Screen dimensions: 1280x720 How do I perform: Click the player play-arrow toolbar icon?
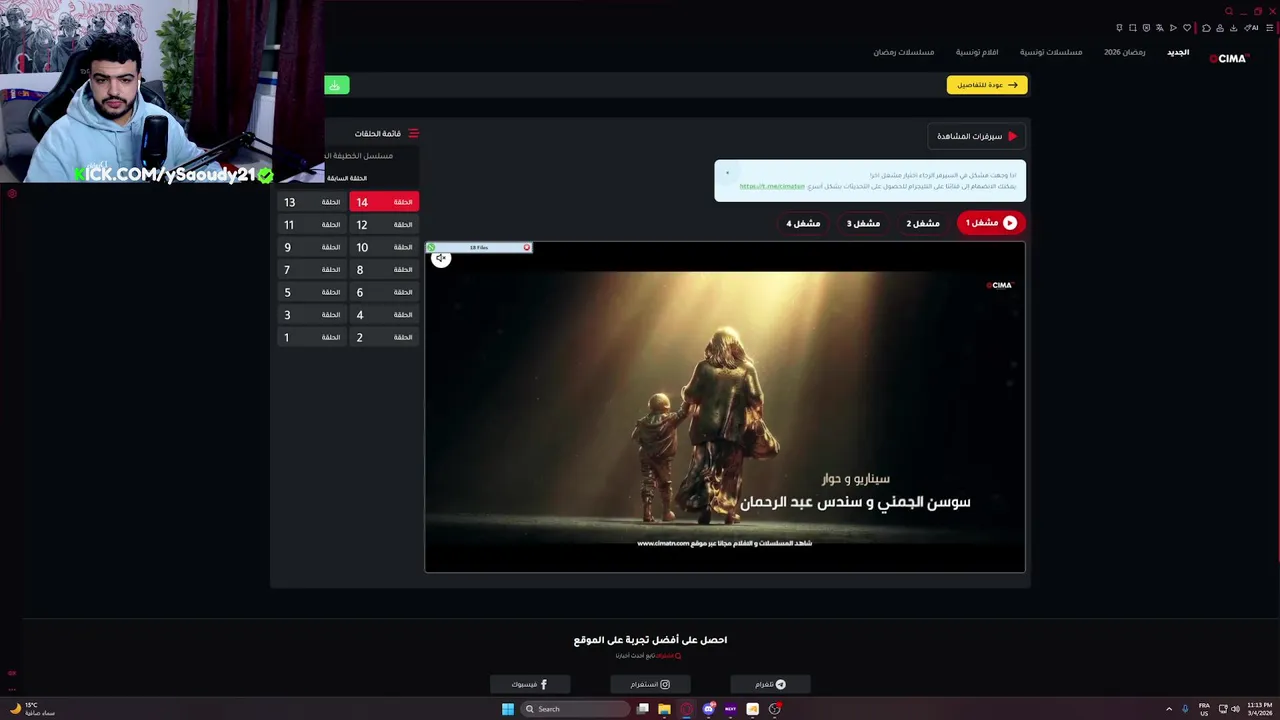pyautogui.click(x=1173, y=28)
